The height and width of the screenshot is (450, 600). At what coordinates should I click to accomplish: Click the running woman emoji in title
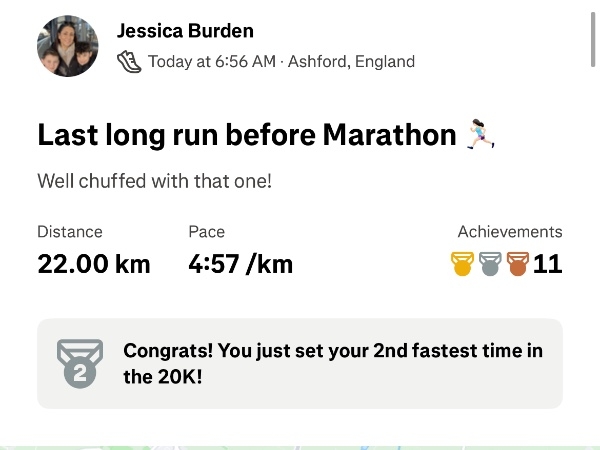(x=481, y=134)
